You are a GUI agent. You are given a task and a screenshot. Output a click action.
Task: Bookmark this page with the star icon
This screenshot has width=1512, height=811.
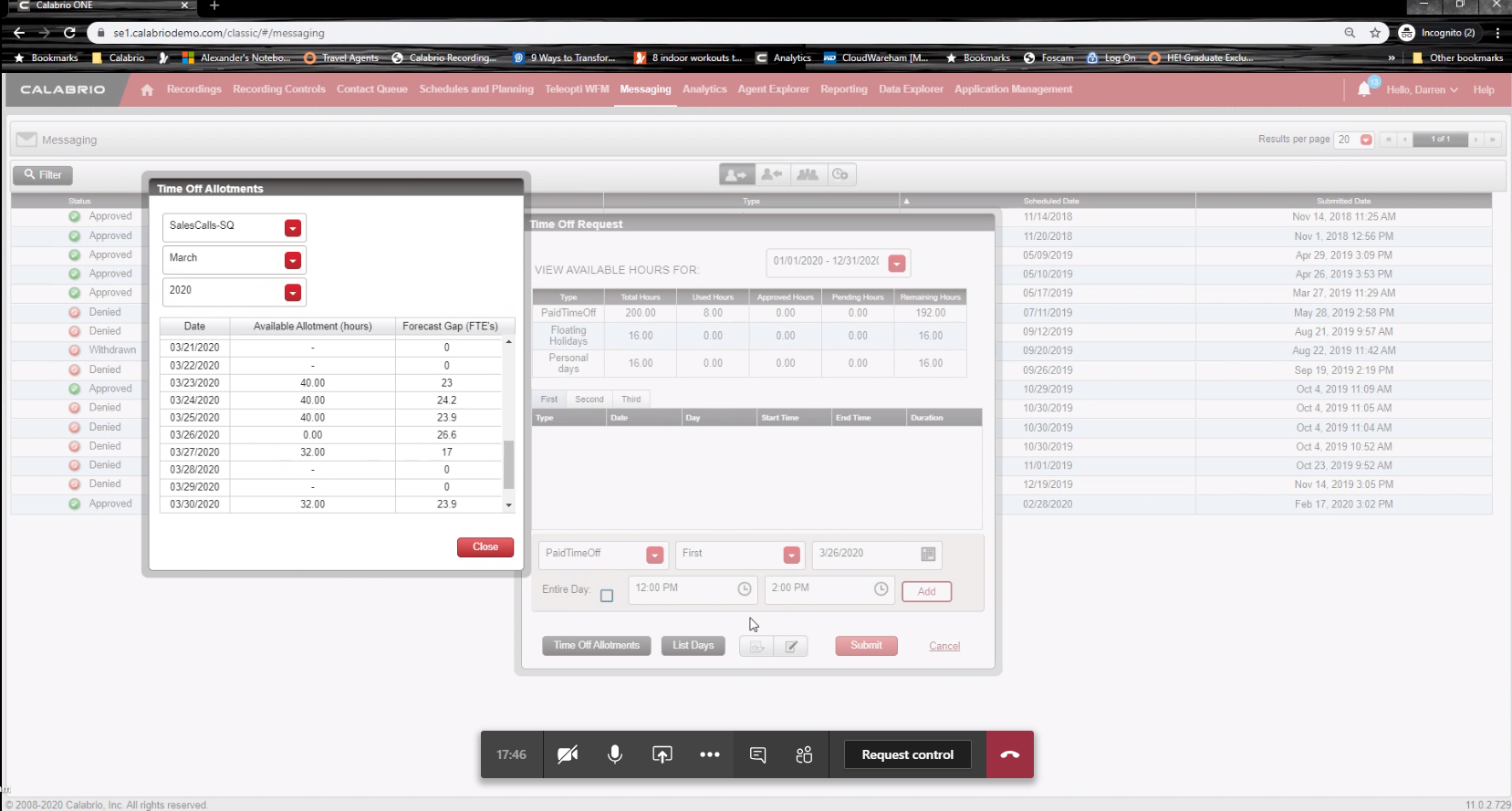point(1375,33)
